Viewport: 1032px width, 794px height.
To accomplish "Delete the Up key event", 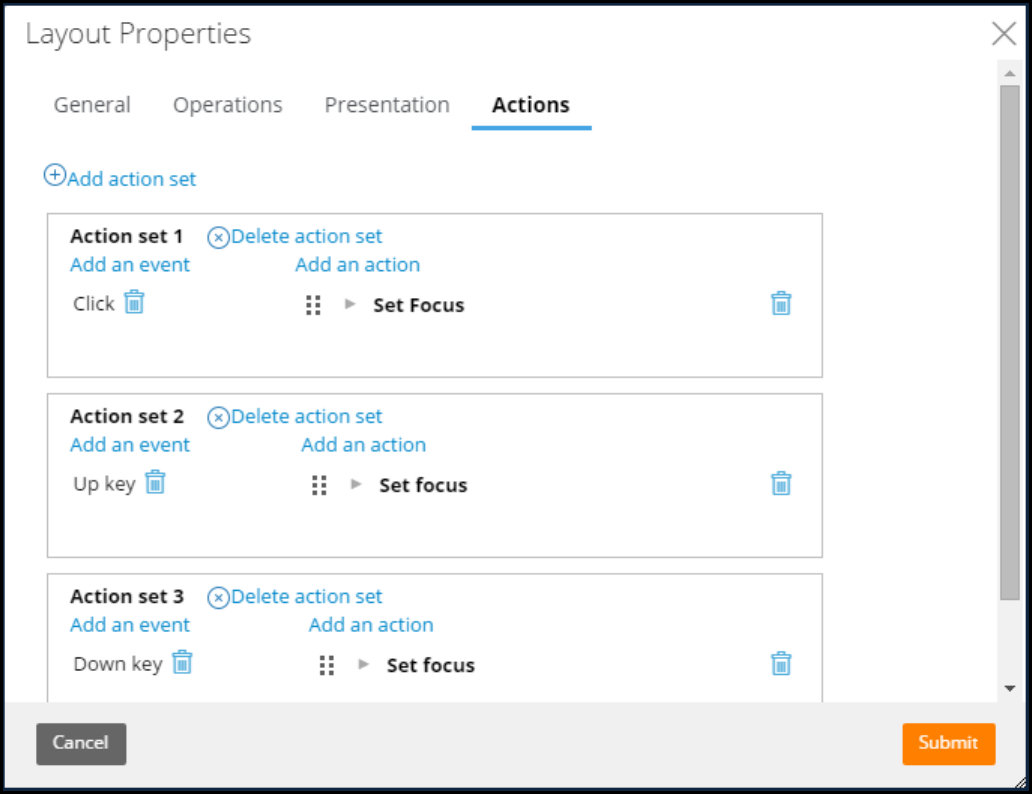I will click(155, 482).
